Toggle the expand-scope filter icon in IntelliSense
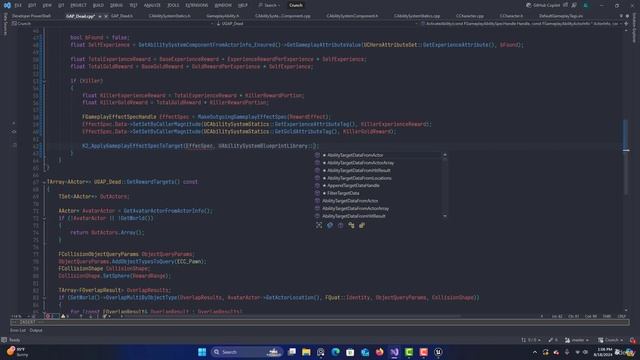The image size is (640, 360). click(319, 225)
